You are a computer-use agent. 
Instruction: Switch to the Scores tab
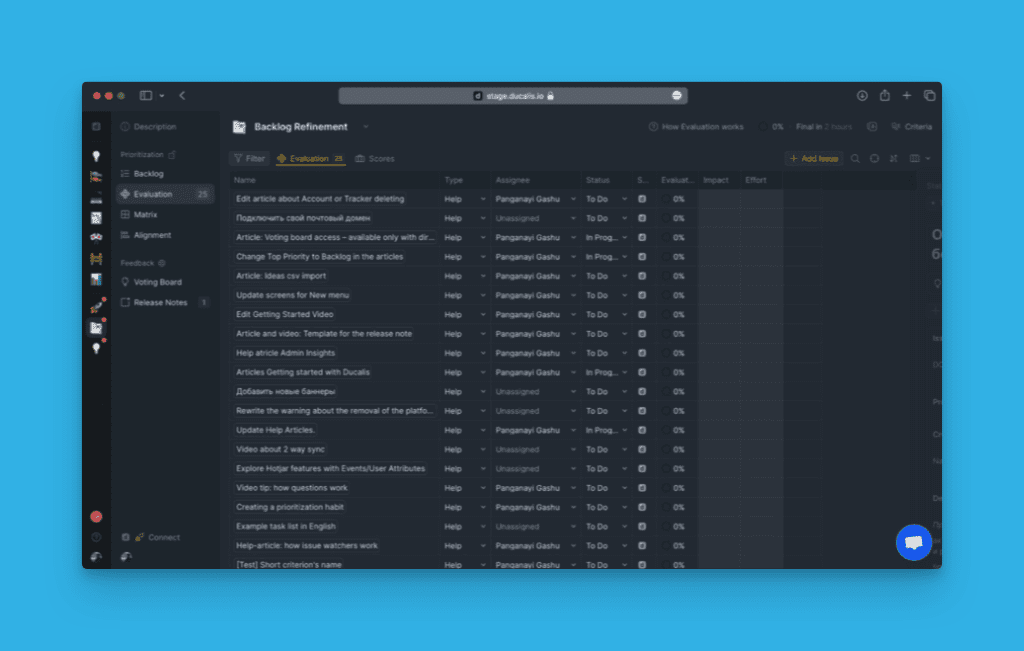pos(375,159)
